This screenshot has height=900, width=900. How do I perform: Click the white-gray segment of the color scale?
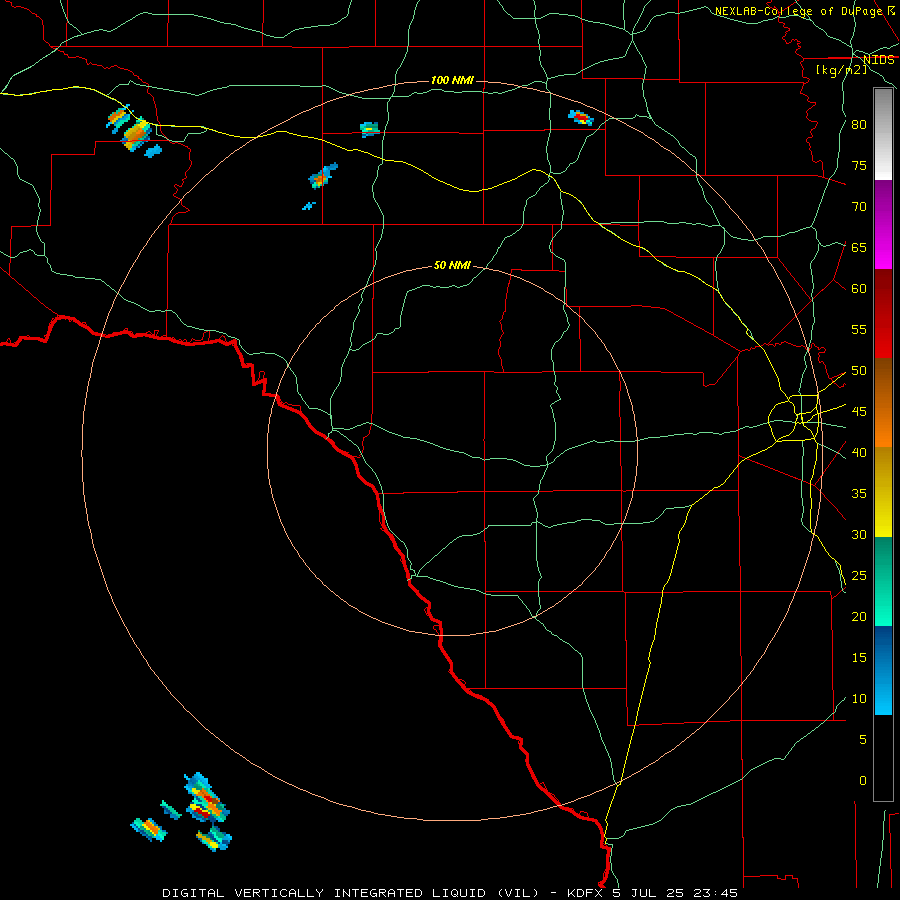pyautogui.click(x=883, y=134)
